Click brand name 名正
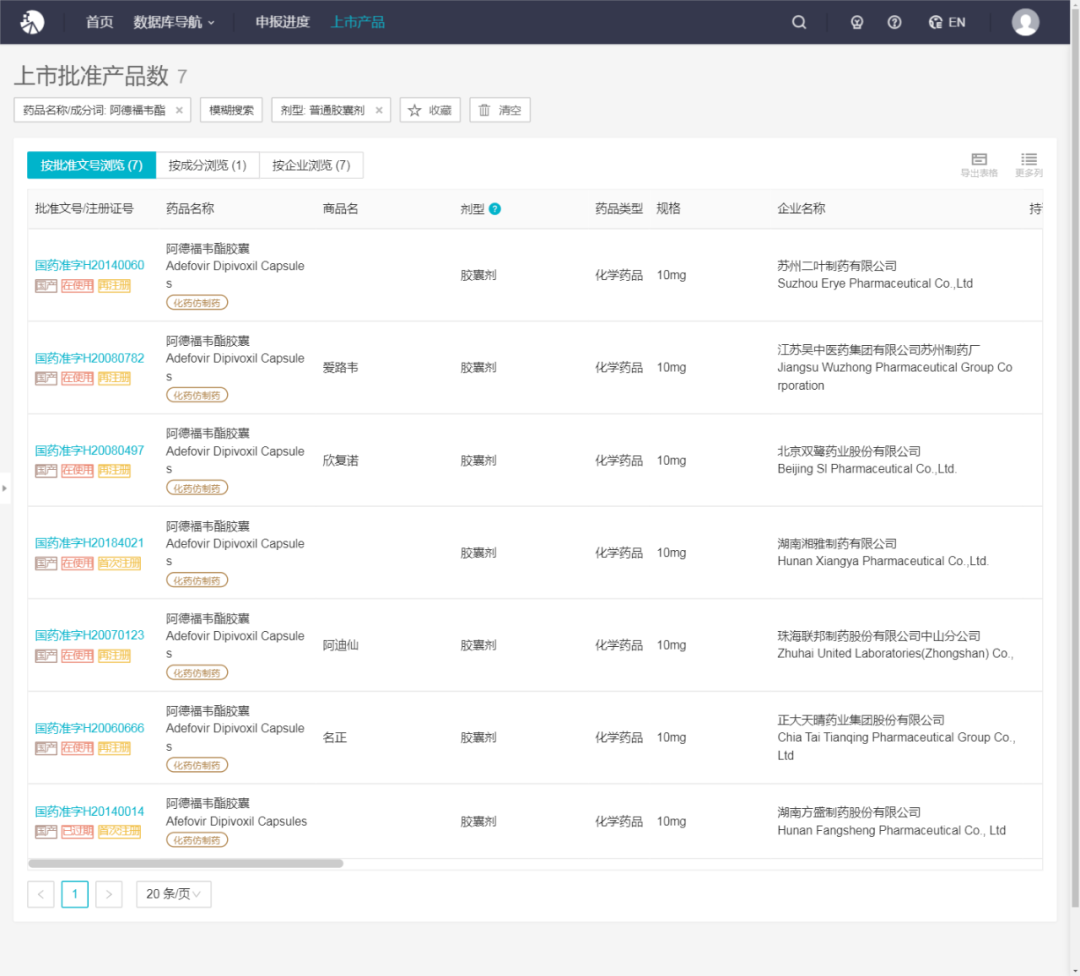 [335, 738]
